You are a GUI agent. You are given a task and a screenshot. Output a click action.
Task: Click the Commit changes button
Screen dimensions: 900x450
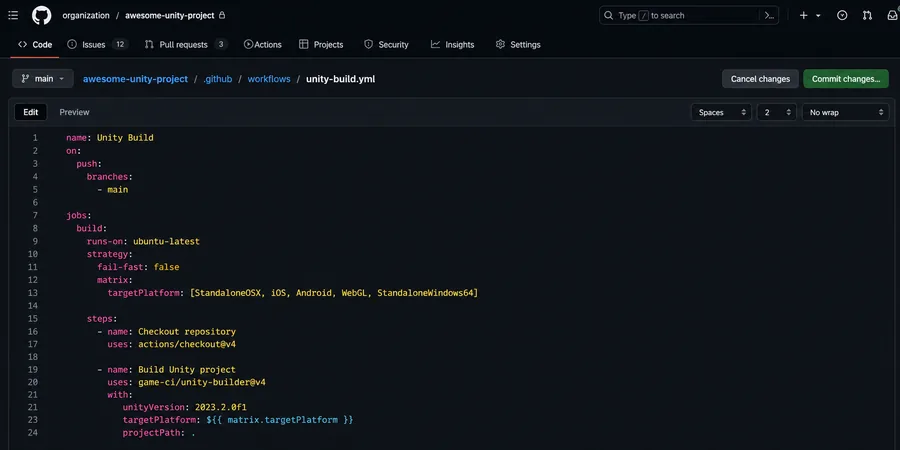[846, 79]
